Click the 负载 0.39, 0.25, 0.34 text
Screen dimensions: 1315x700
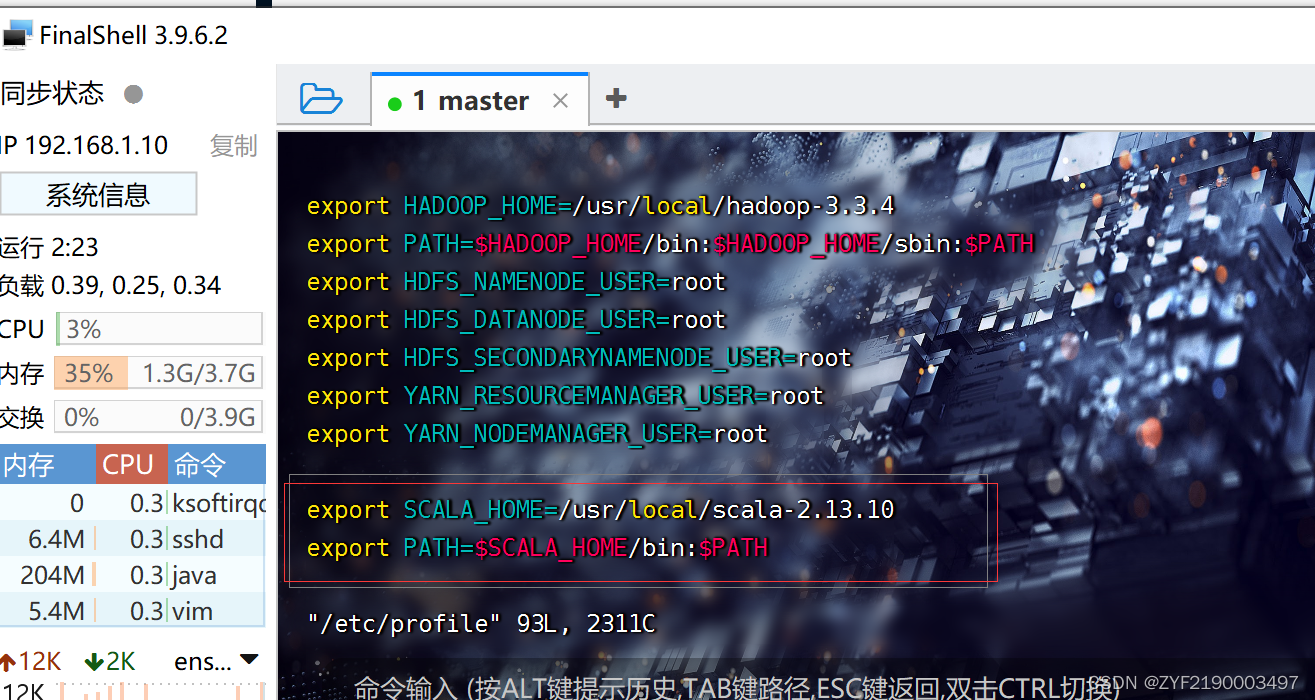[x=110, y=286]
